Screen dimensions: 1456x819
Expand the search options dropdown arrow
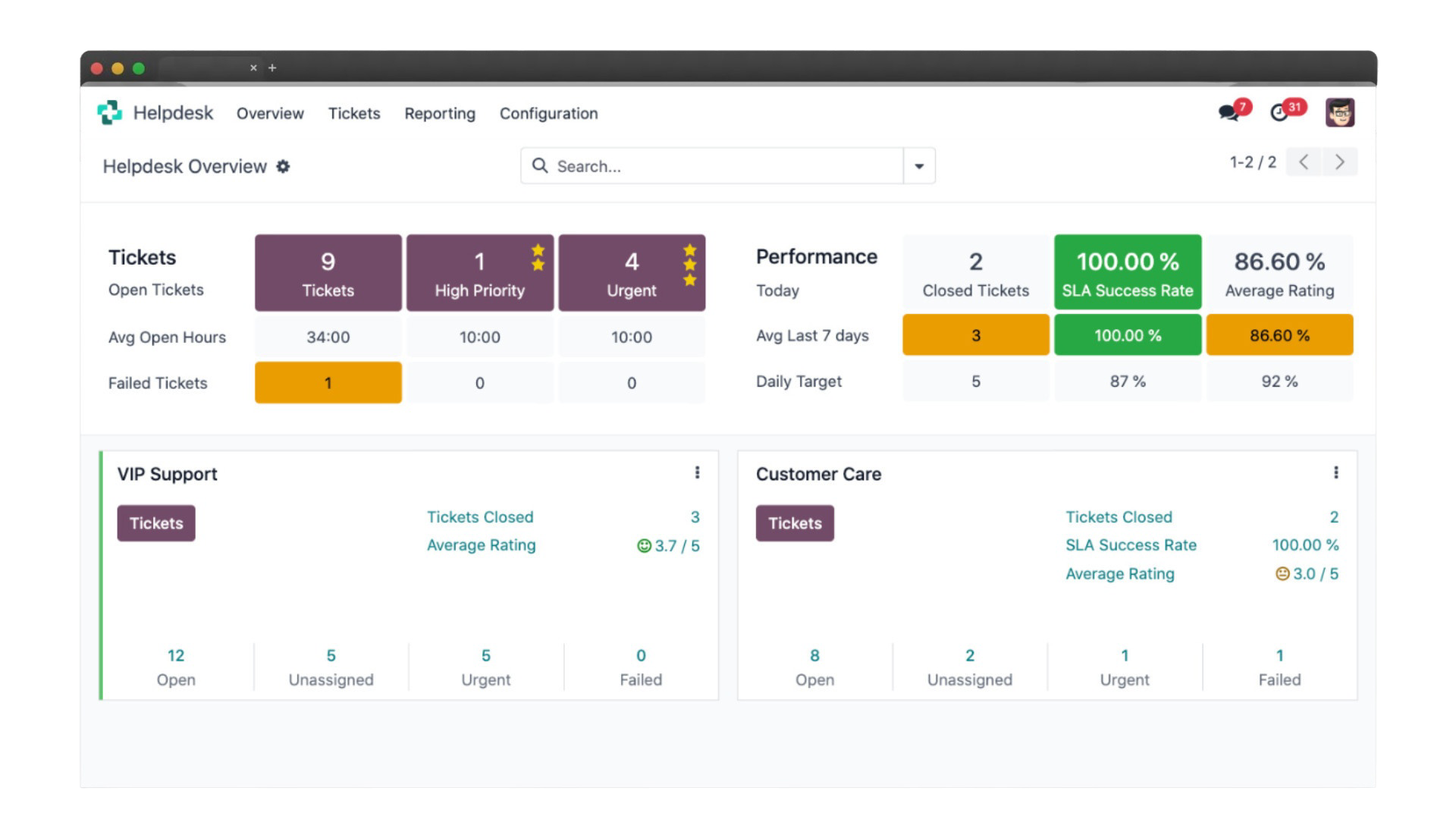(919, 166)
